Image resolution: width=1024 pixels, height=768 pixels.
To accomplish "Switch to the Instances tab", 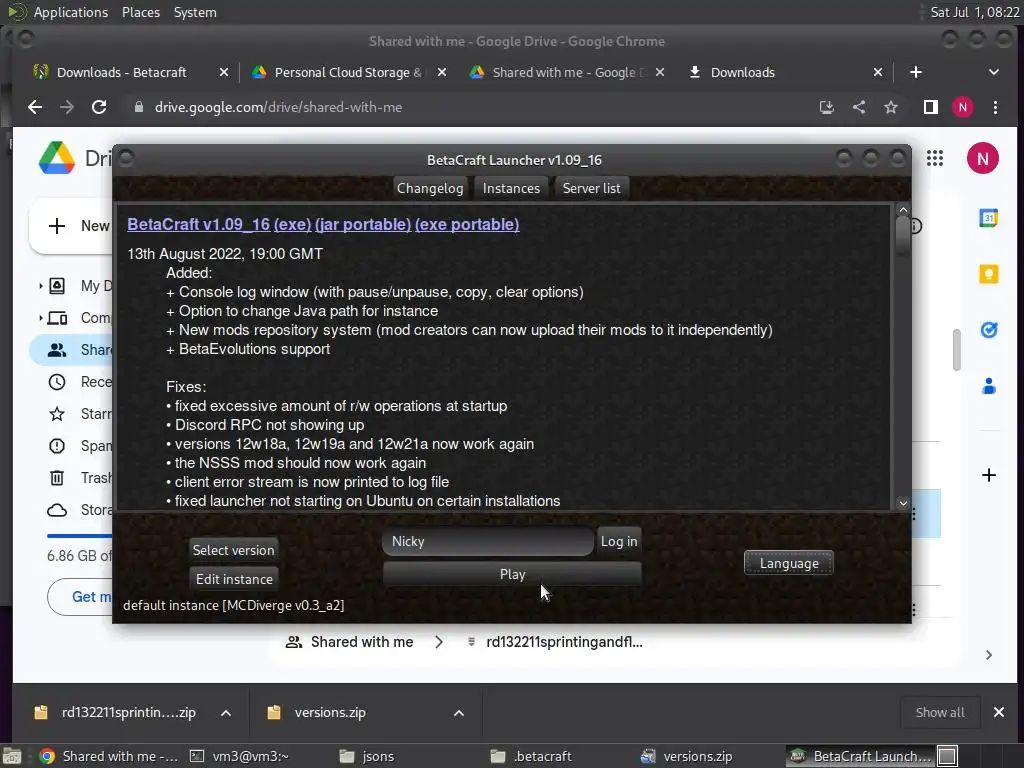I will point(511,188).
